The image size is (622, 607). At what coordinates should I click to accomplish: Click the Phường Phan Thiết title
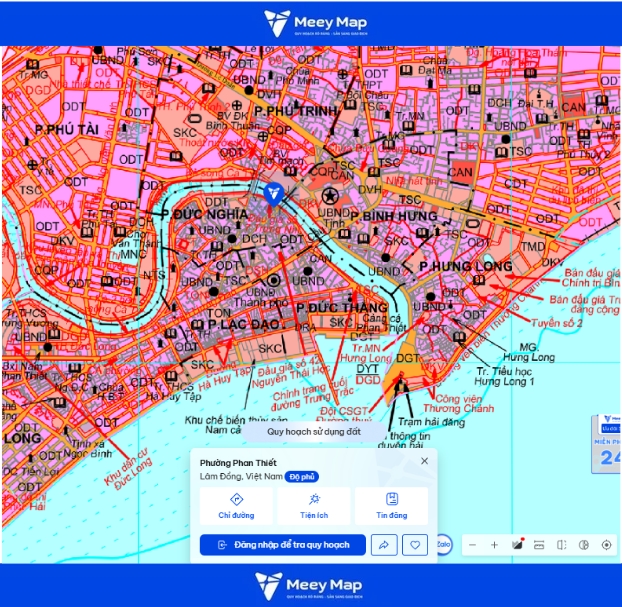238,463
